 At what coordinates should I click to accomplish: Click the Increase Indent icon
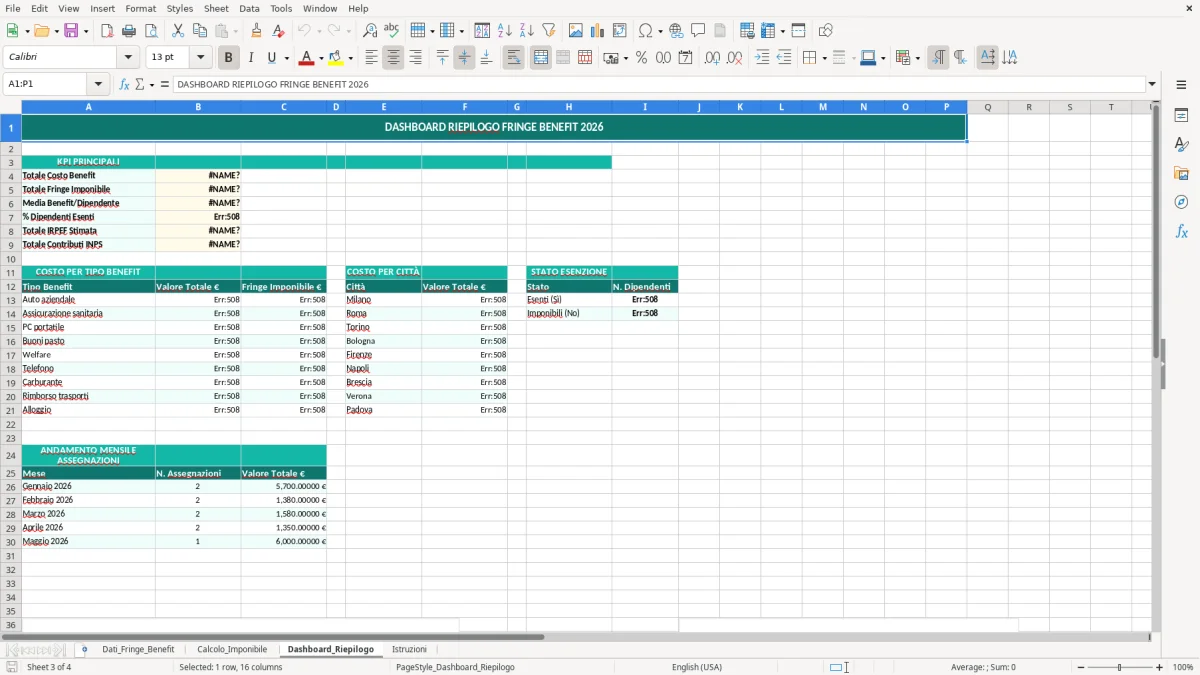762,58
